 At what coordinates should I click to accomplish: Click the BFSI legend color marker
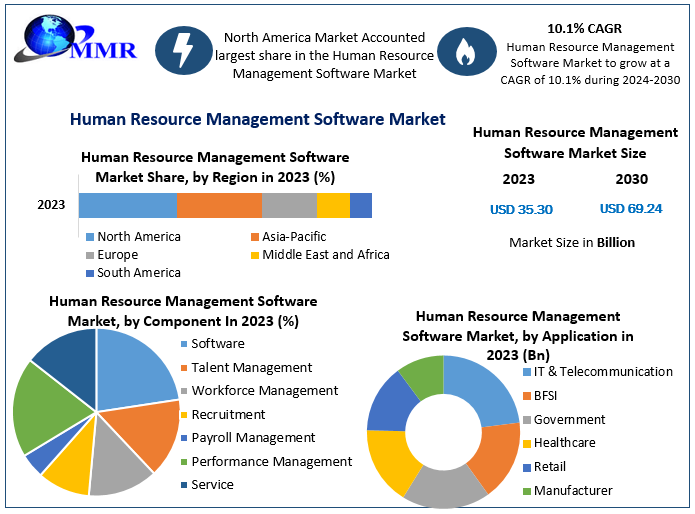[x=526, y=396]
